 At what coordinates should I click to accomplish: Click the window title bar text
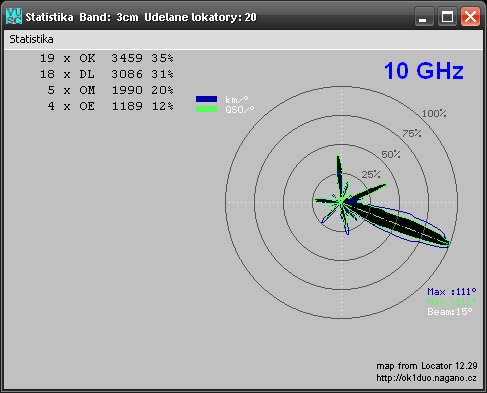point(141,17)
